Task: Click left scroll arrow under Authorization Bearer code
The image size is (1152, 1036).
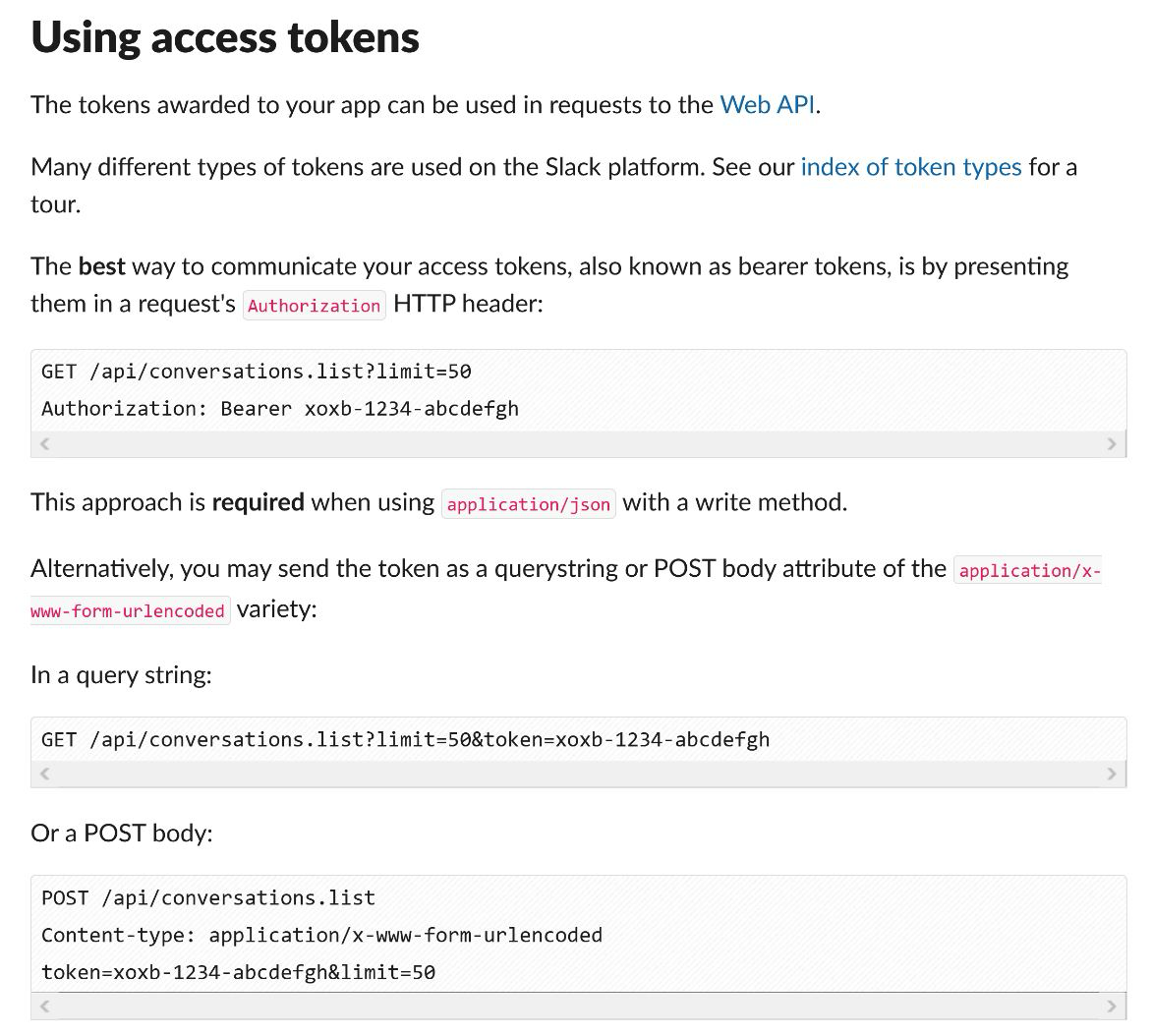Action: (43, 444)
